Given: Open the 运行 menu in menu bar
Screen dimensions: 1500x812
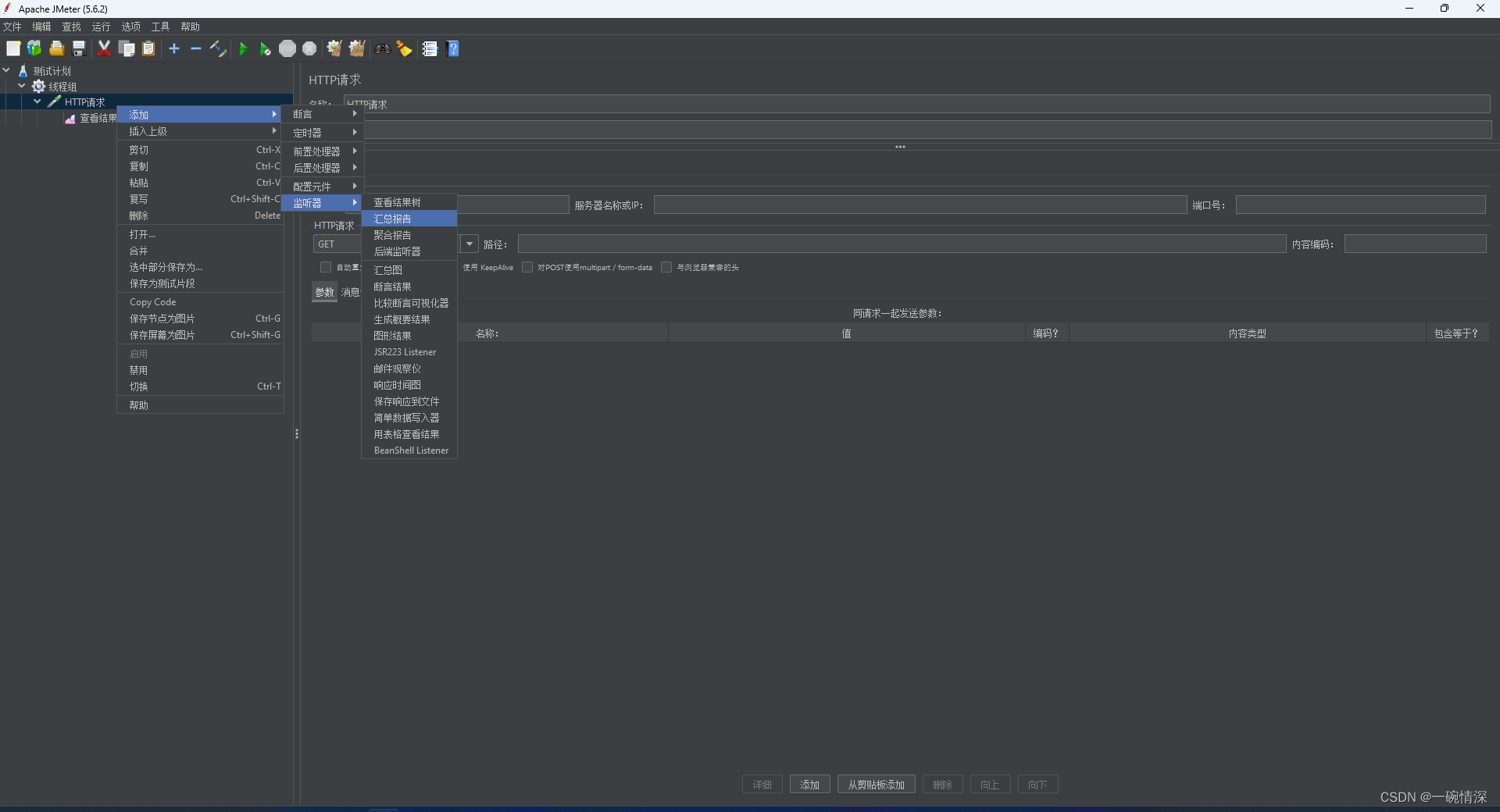Looking at the screenshot, I should pyautogui.click(x=102, y=27).
